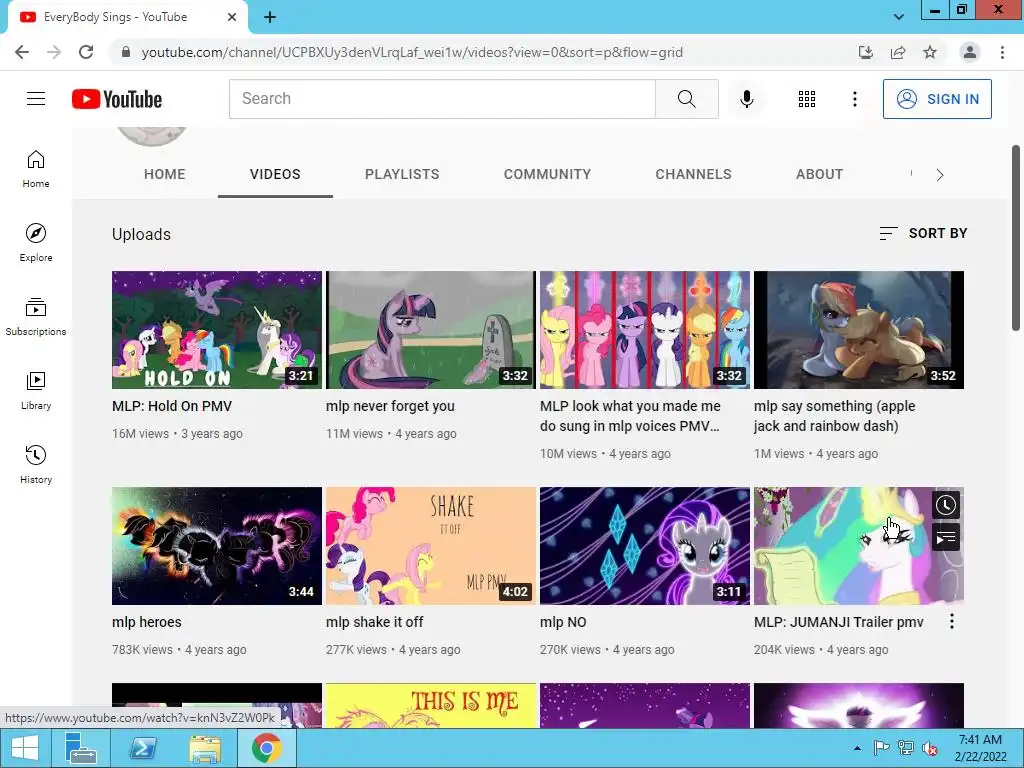Open Chrome profile avatar

coord(970,52)
